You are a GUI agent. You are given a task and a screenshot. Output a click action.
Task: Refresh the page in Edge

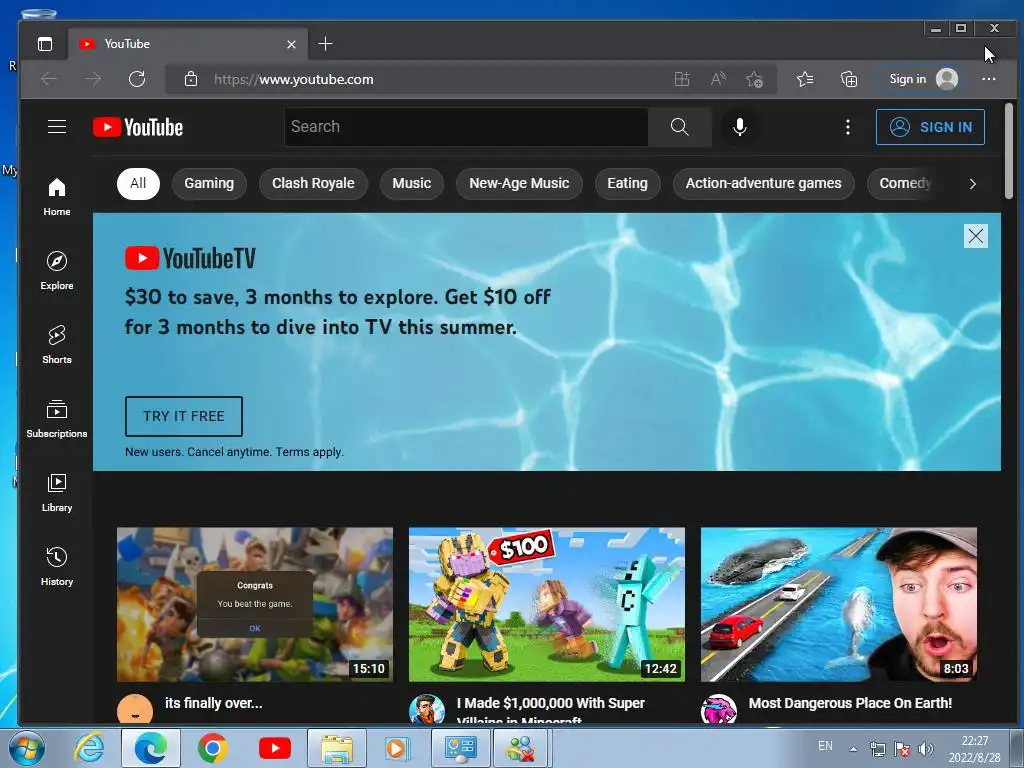[136, 79]
